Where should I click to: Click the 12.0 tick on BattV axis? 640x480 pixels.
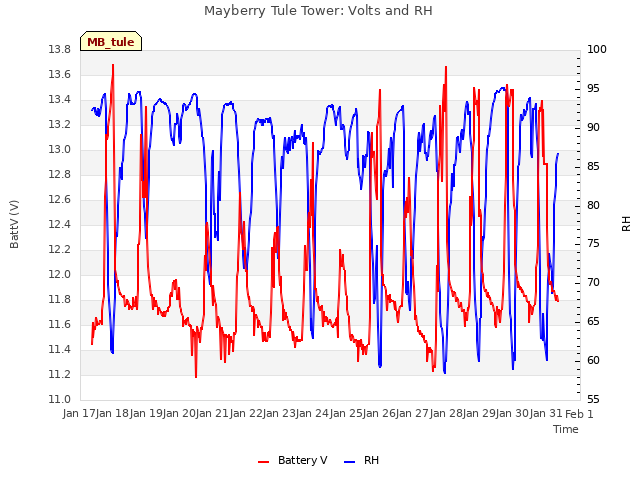coord(60,275)
